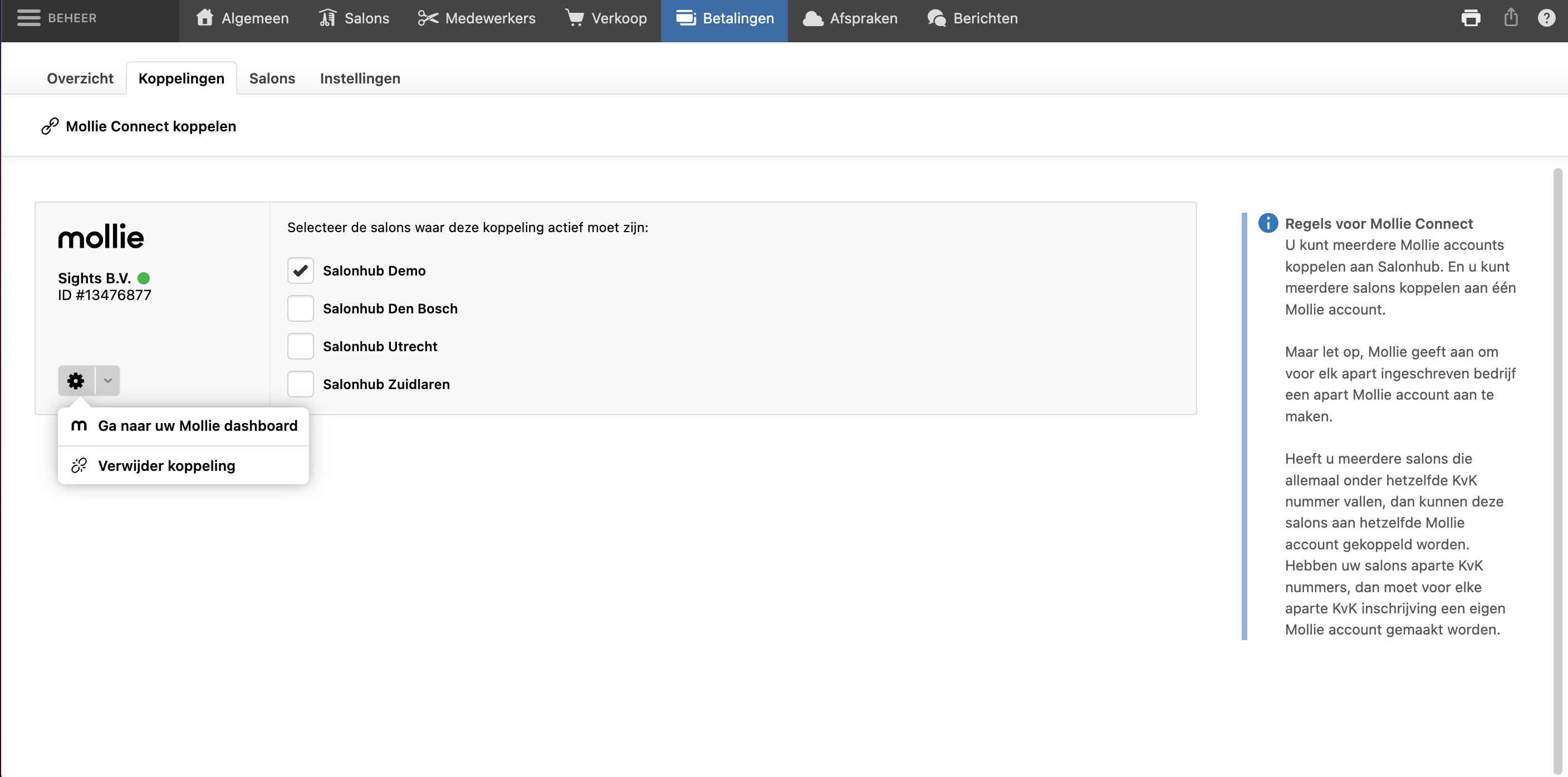Image resolution: width=1568 pixels, height=777 pixels.
Task: Switch to the Overzicht tab
Action: point(80,78)
